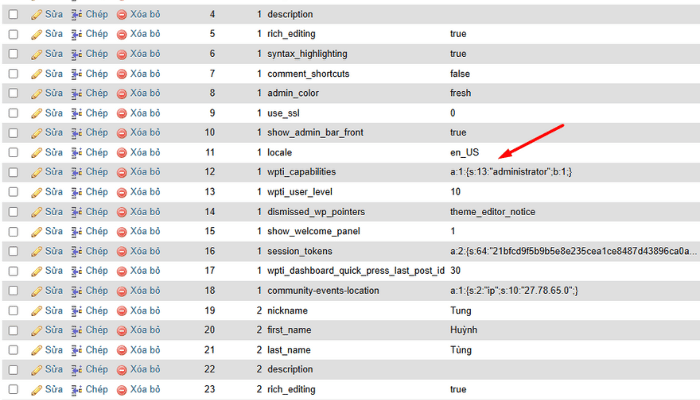Select the checkbox for the wpti_capabilities row
700x400 pixels.
(13, 172)
